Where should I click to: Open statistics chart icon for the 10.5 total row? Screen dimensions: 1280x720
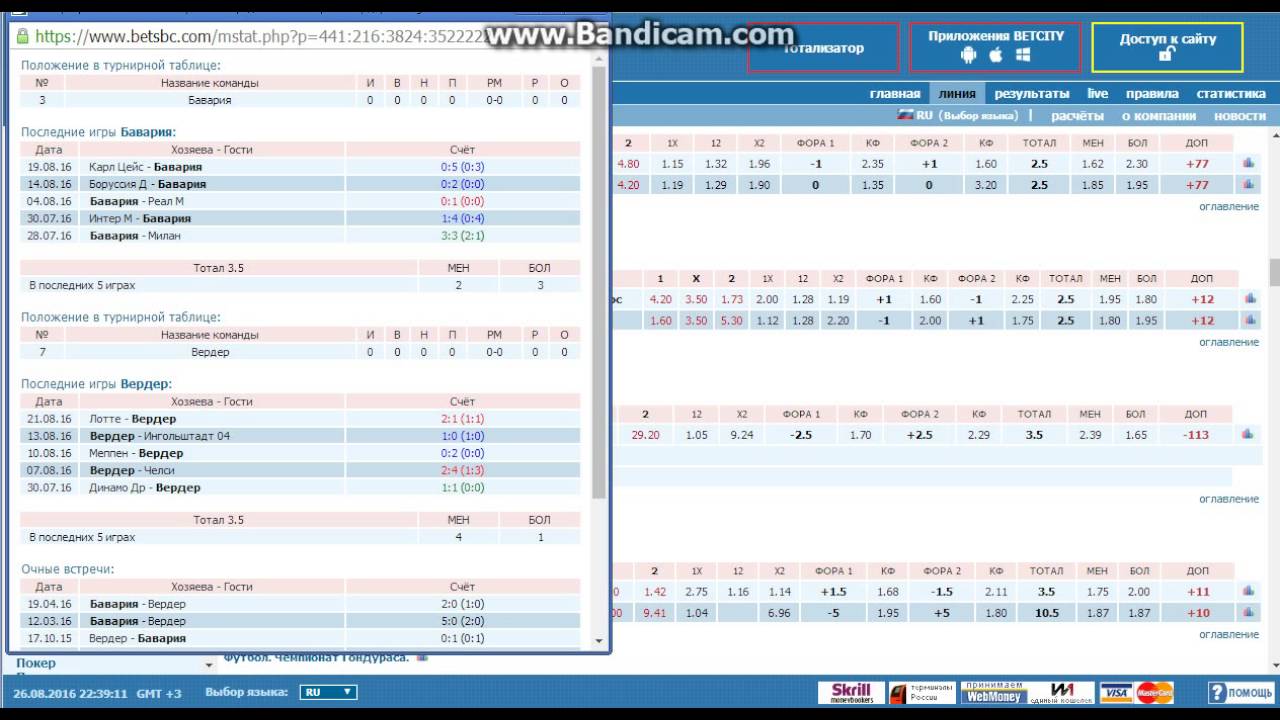1248,613
